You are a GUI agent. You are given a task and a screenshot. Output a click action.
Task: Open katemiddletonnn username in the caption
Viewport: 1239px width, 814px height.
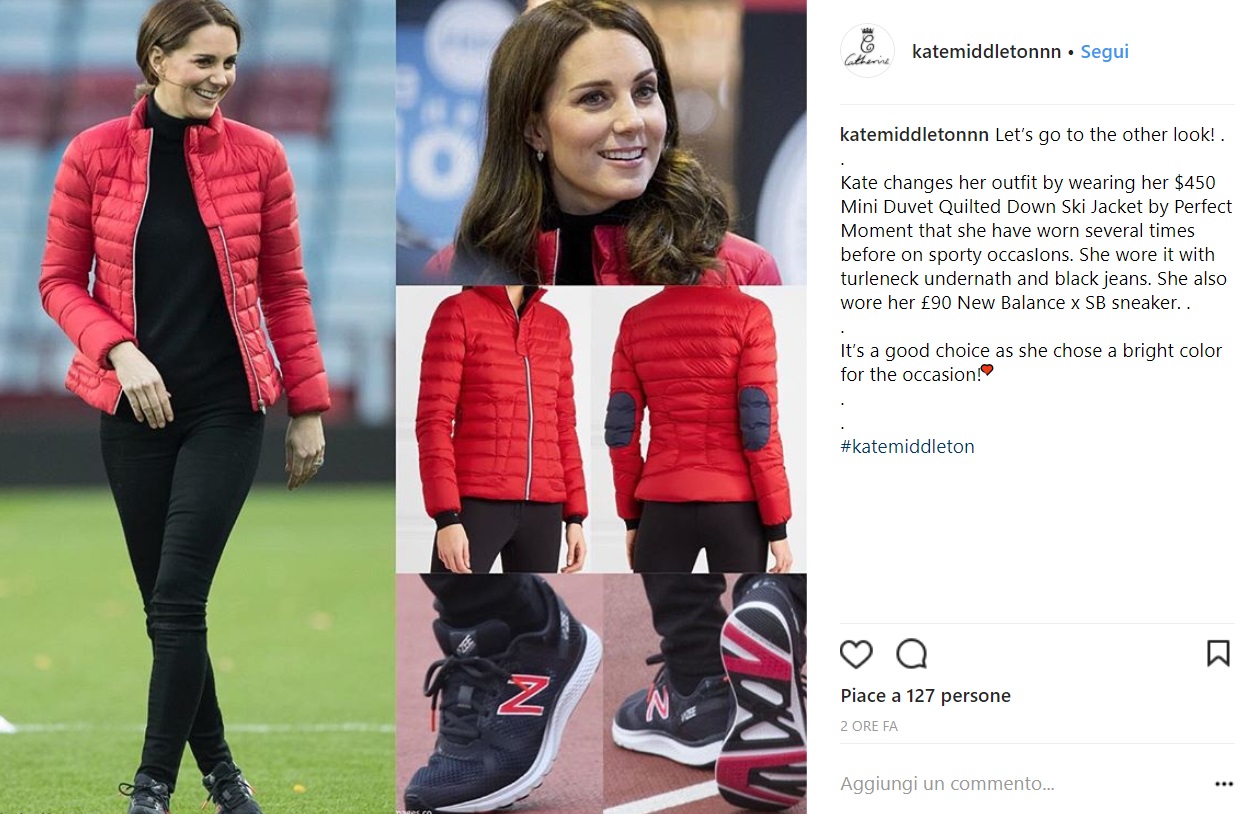point(915,135)
